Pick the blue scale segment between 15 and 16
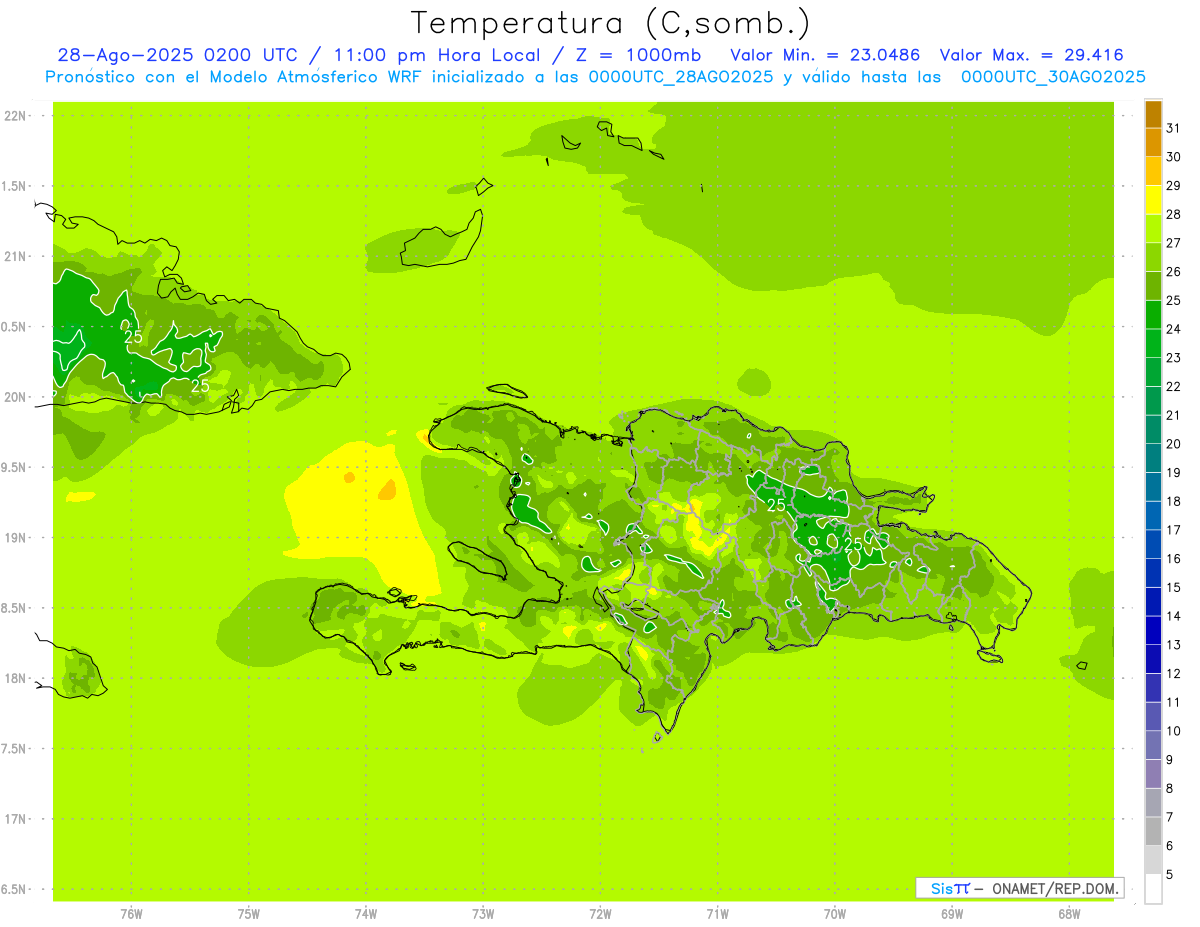This screenshot has height=927, width=1200. (1153, 573)
